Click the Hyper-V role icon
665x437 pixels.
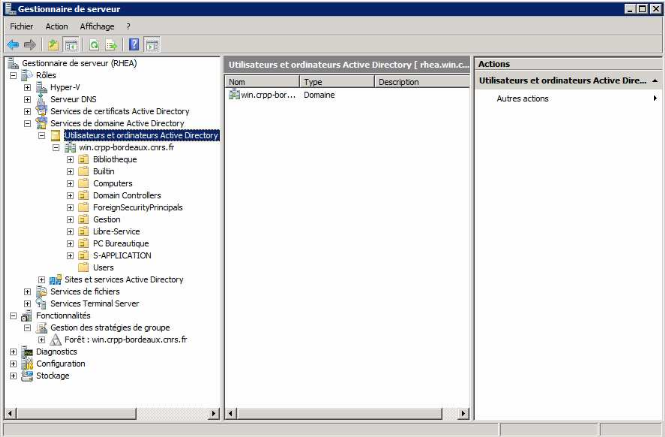[42, 87]
